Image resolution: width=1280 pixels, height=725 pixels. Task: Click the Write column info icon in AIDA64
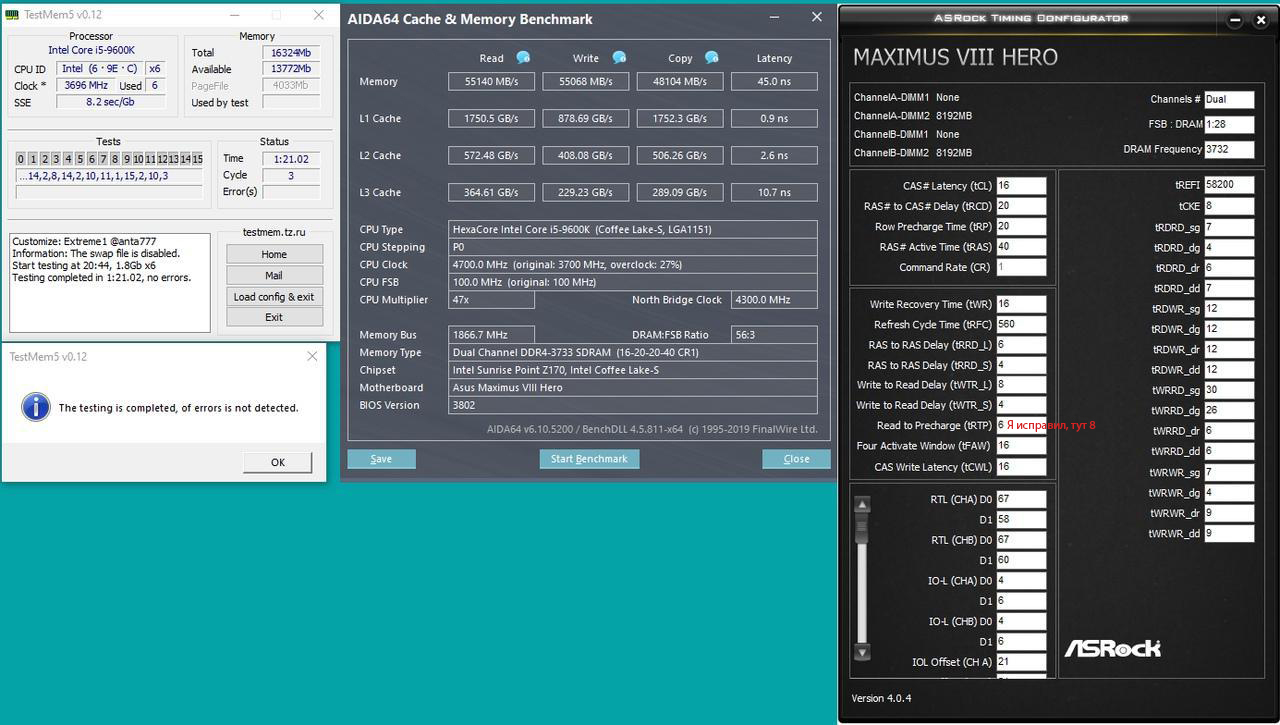pyautogui.click(x=619, y=58)
